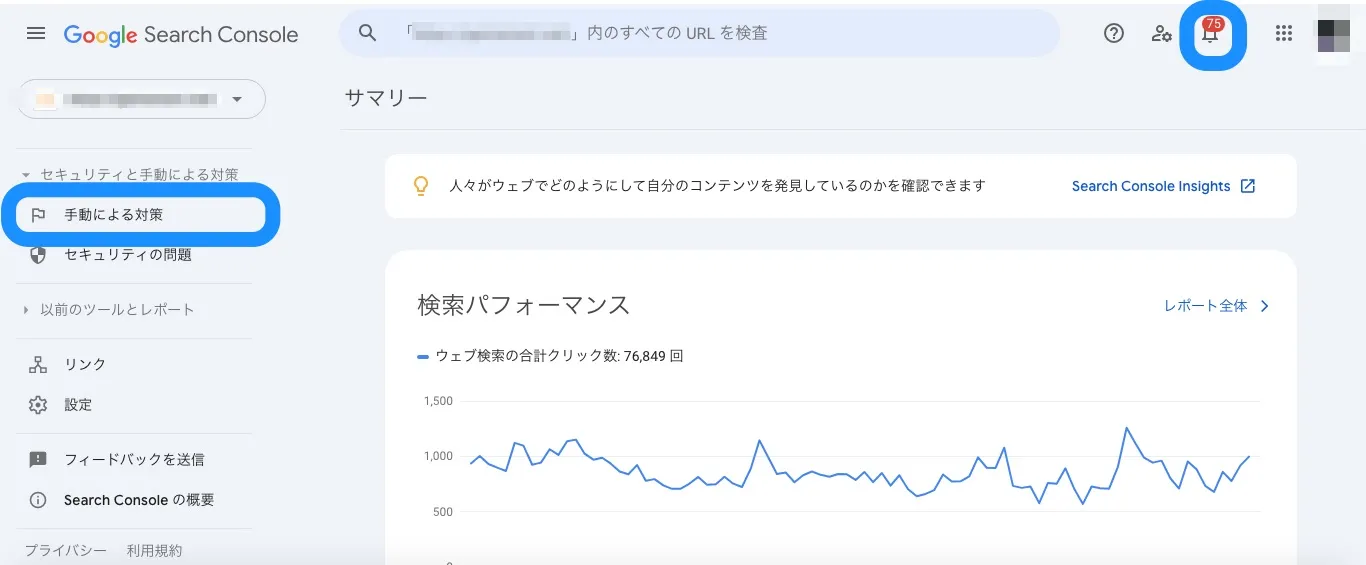Open the Google apps grid
Image resolution: width=1366 pixels, height=565 pixels.
point(1284,33)
